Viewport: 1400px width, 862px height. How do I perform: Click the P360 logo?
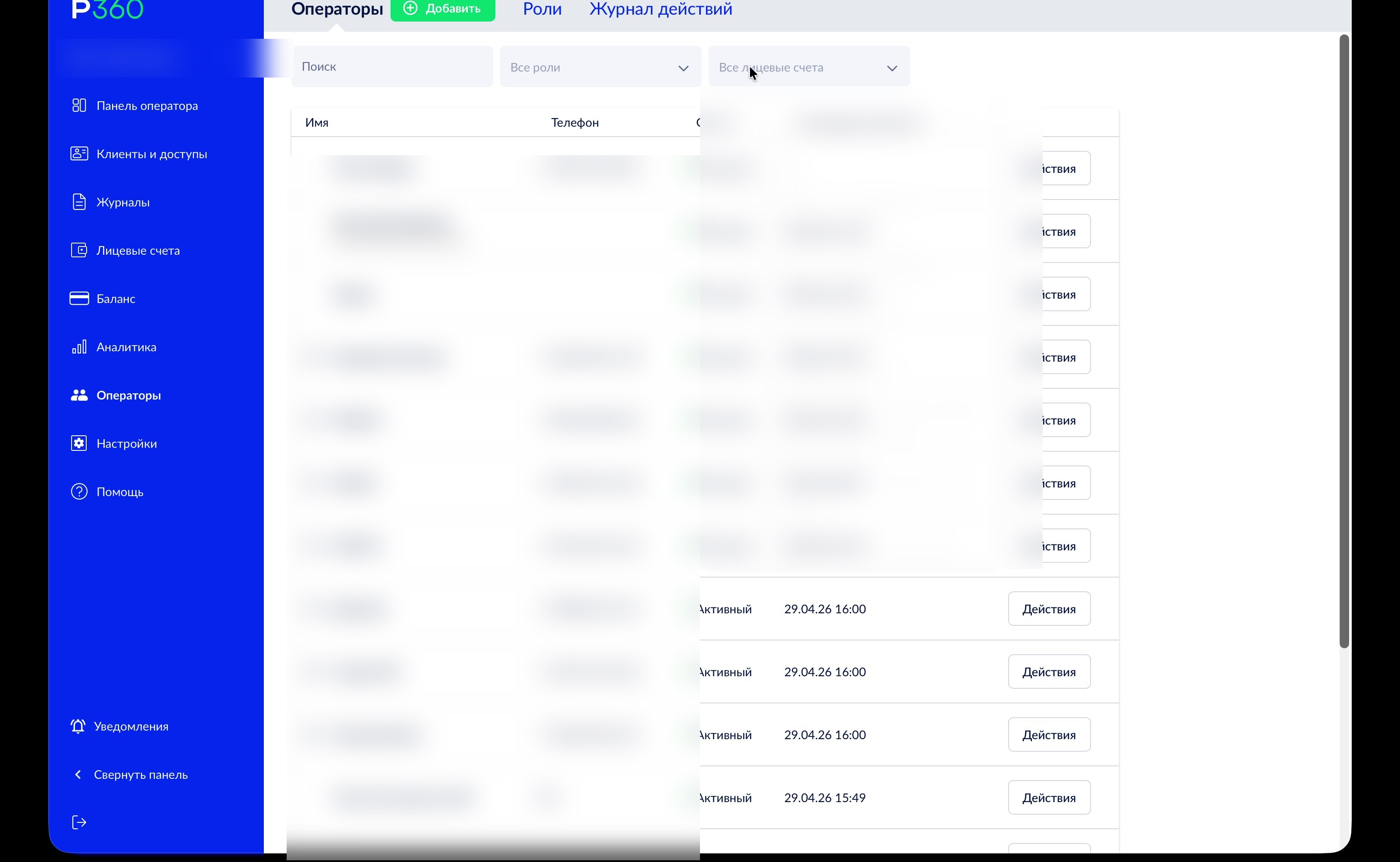[x=107, y=9]
